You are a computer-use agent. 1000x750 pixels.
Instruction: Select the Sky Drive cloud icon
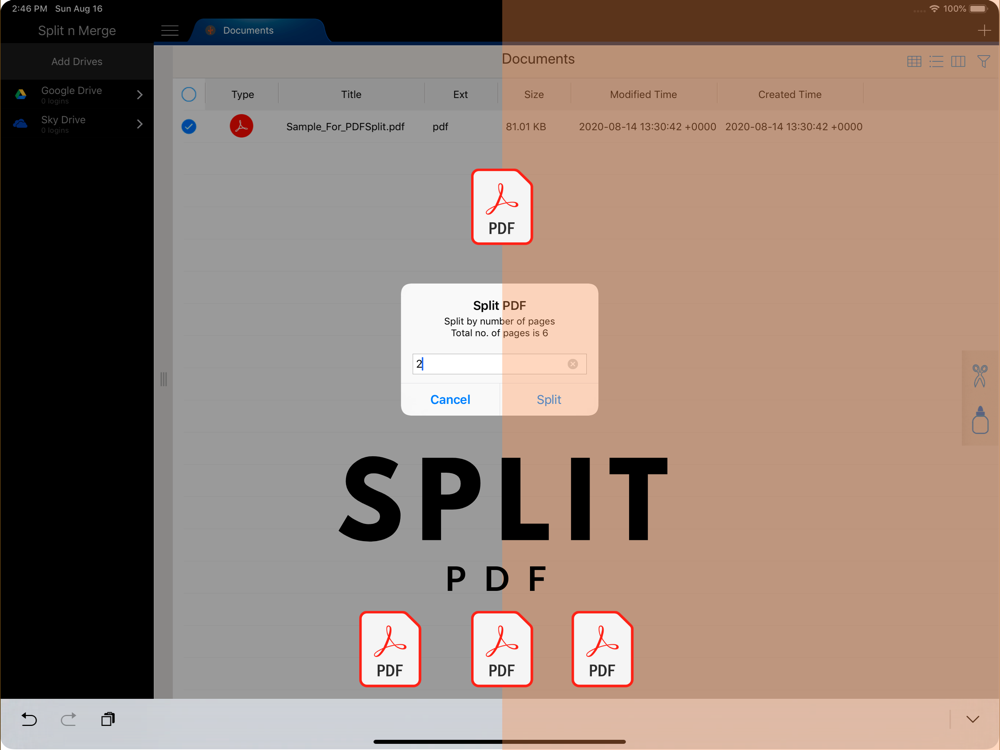[20, 124]
